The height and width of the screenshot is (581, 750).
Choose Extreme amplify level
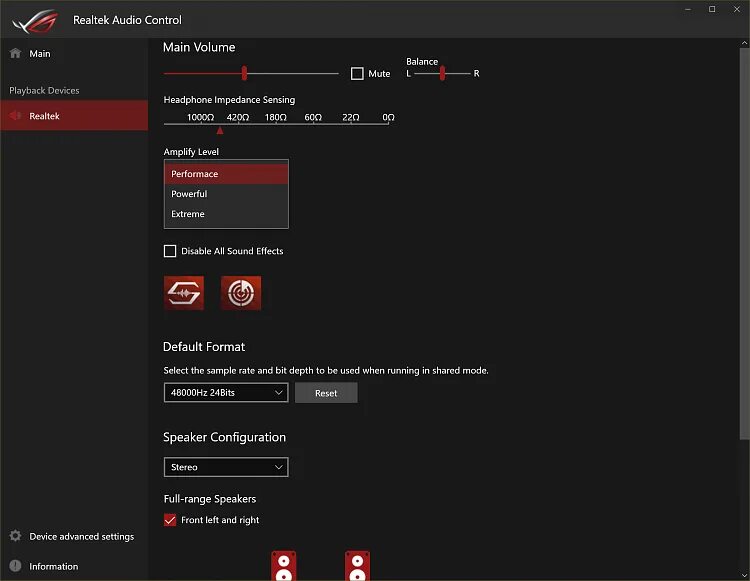coord(226,214)
